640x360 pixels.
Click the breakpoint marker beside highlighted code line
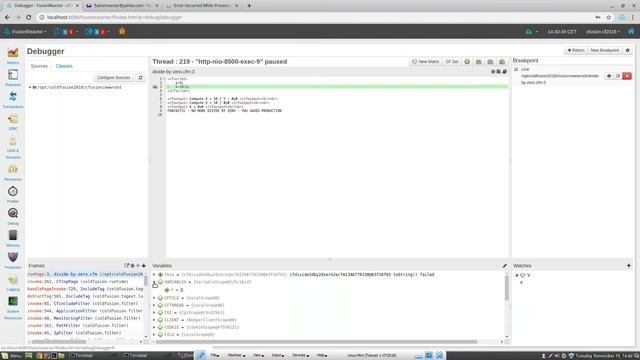[155, 87]
